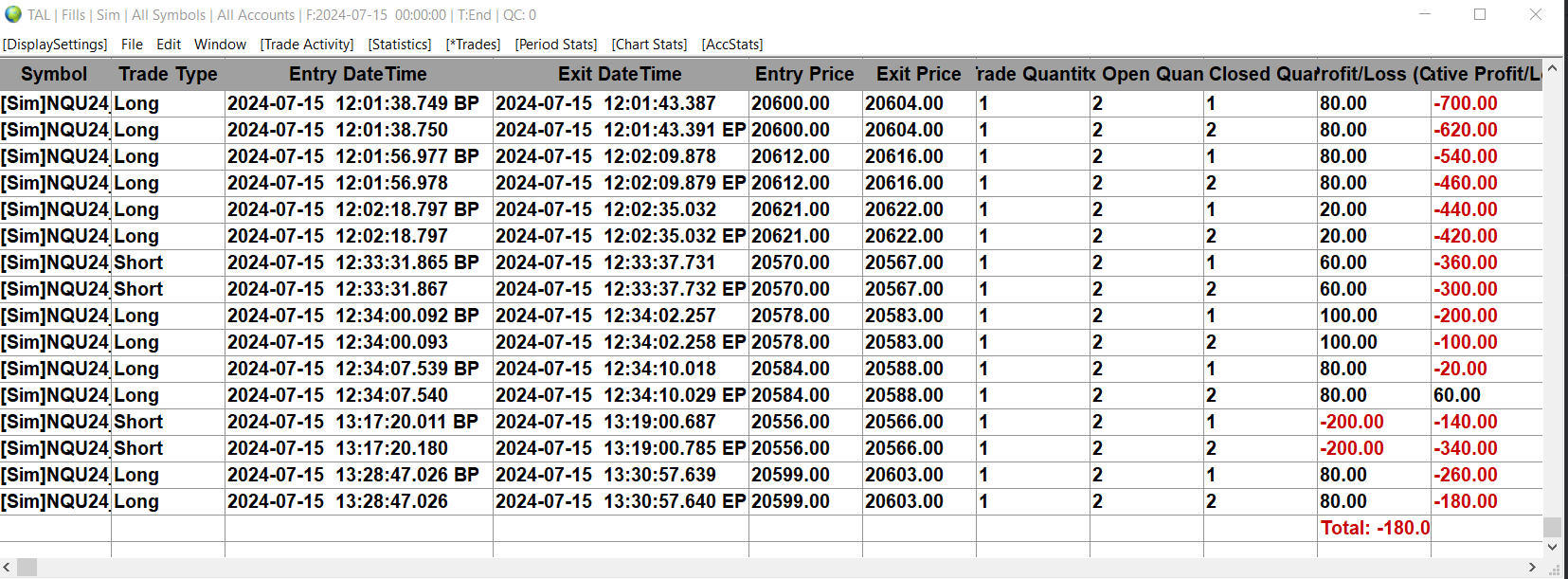Click the horizontal scrollbar right arrow
The width and height of the screenshot is (1568, 579).
[1533, 568]
